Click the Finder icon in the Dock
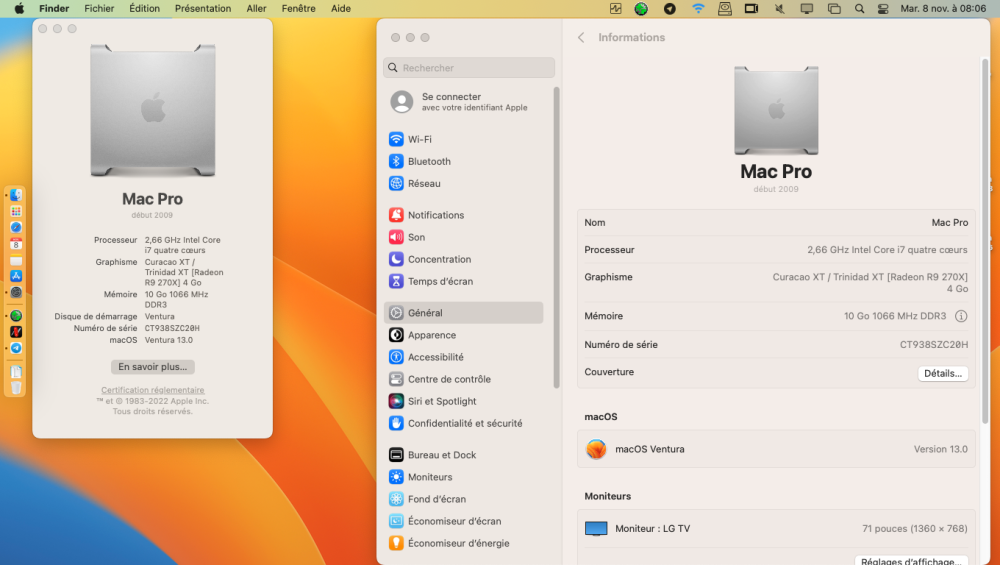Viewport: 1000px width, 565px height. 16,195
